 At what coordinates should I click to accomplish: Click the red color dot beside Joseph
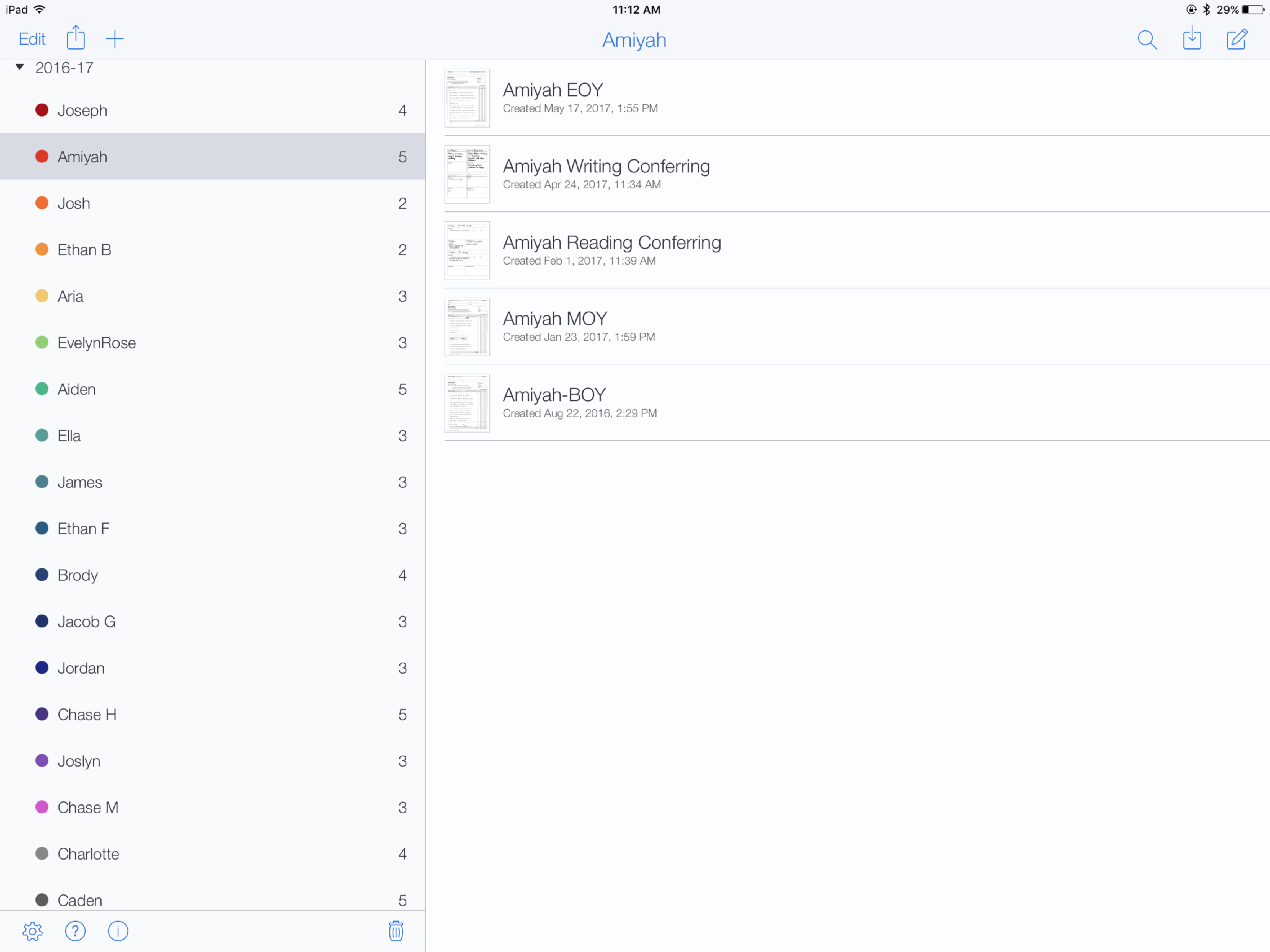pos(42,110)
